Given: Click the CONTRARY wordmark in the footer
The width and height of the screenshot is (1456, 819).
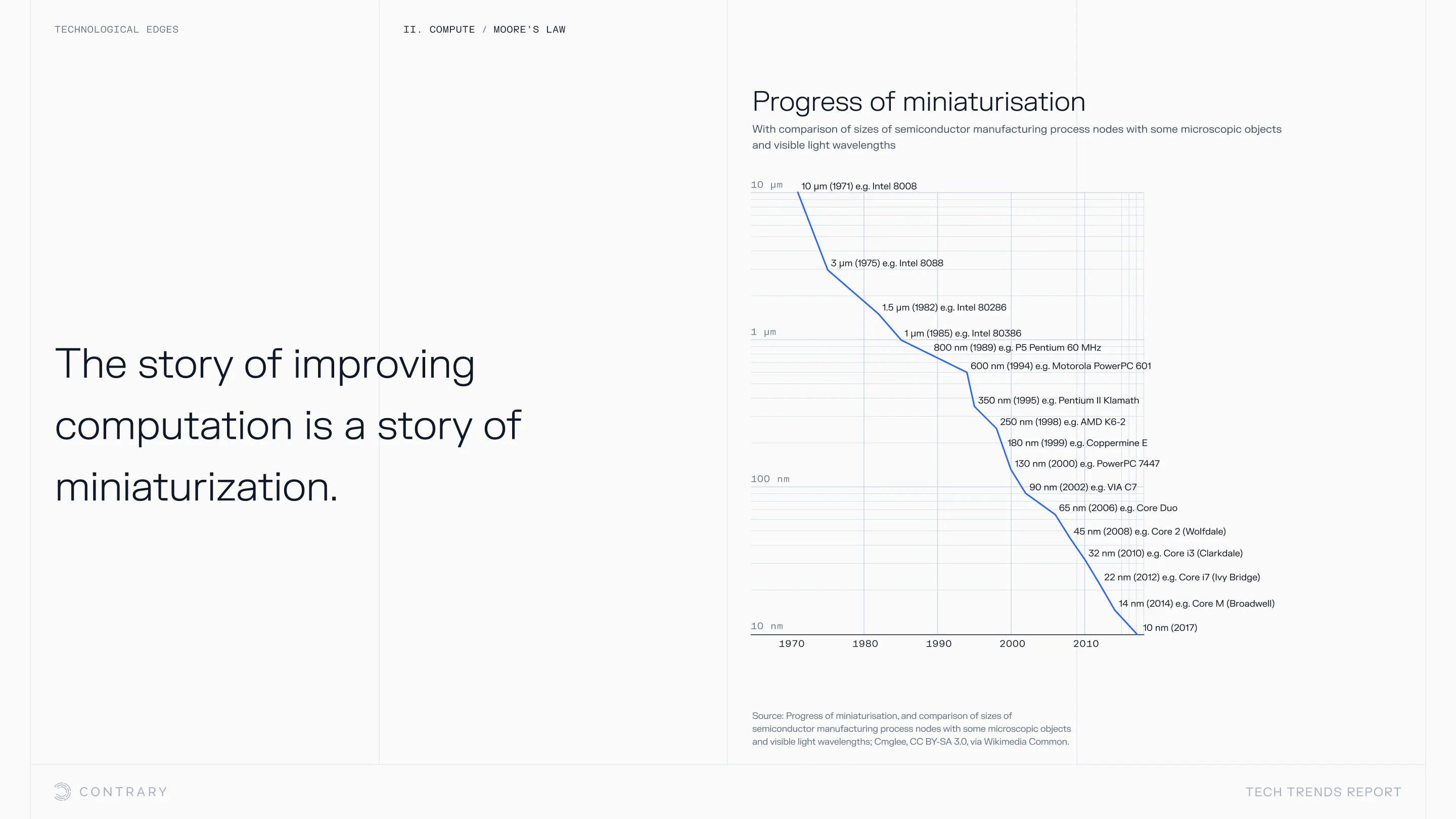Looking at the screenshot, I should click(x=123, y=792).
